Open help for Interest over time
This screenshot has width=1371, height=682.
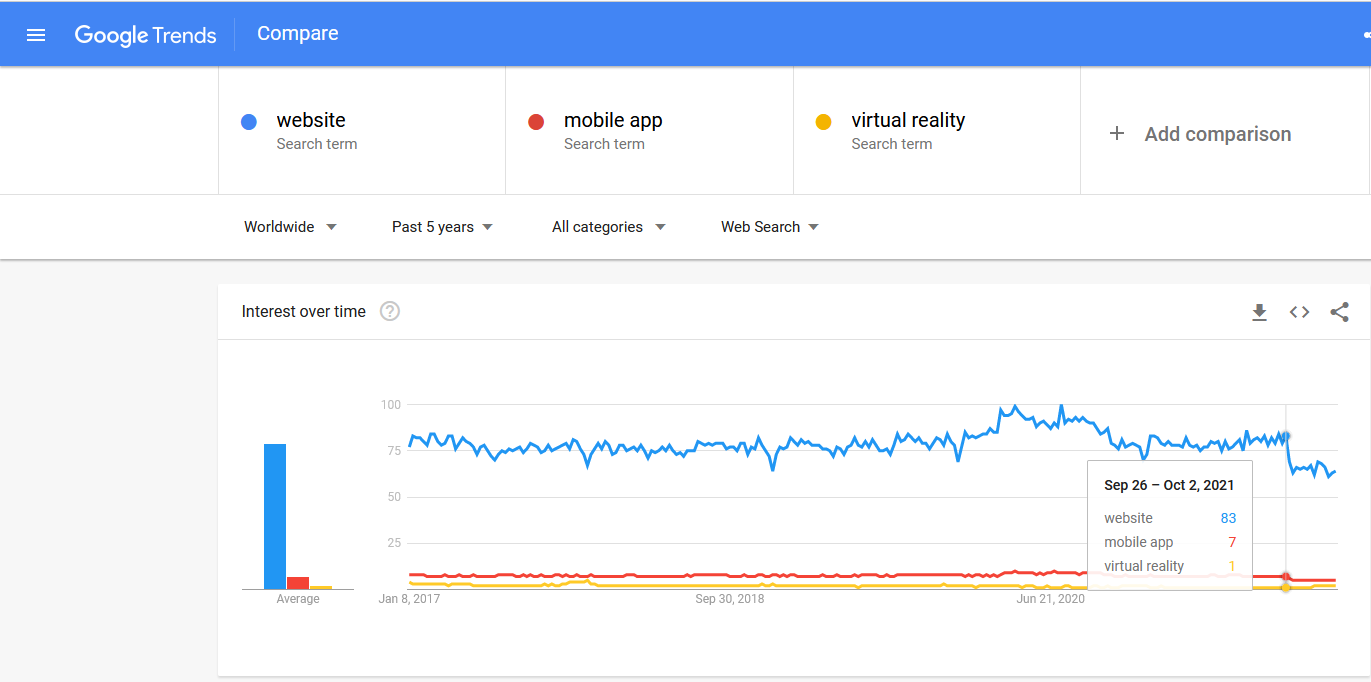click(390, 311)
